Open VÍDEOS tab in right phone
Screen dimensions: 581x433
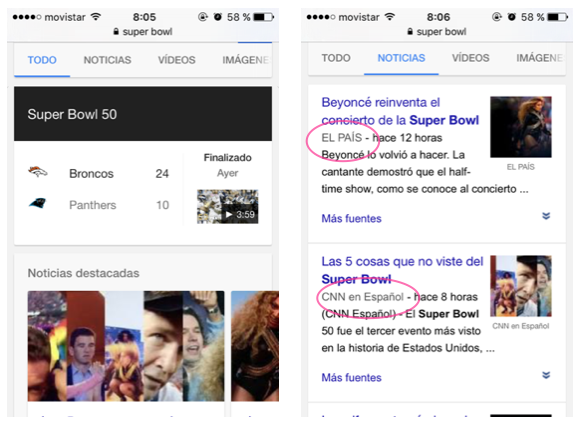(470, 58)
